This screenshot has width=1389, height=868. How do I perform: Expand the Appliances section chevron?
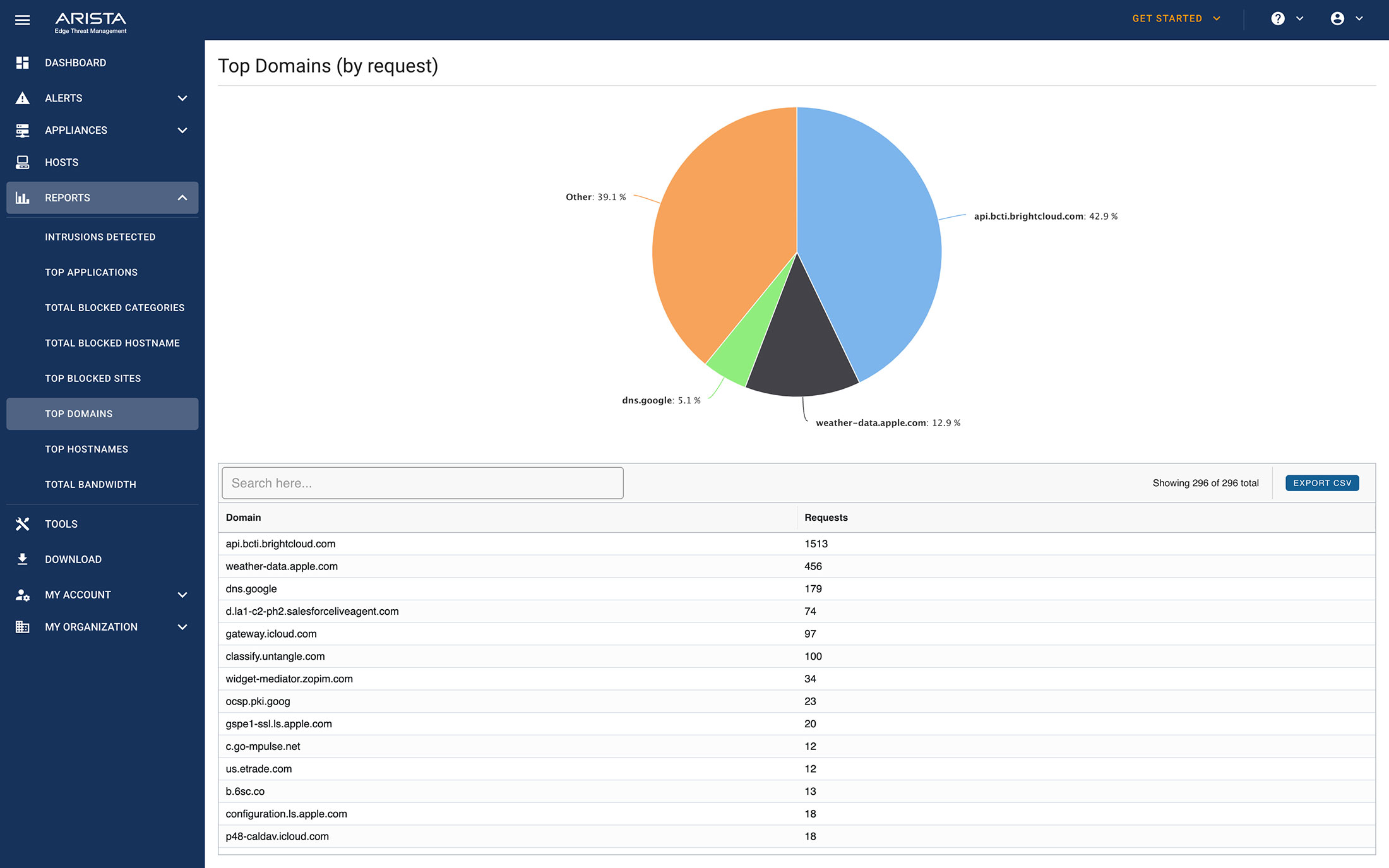coord(182,130)
